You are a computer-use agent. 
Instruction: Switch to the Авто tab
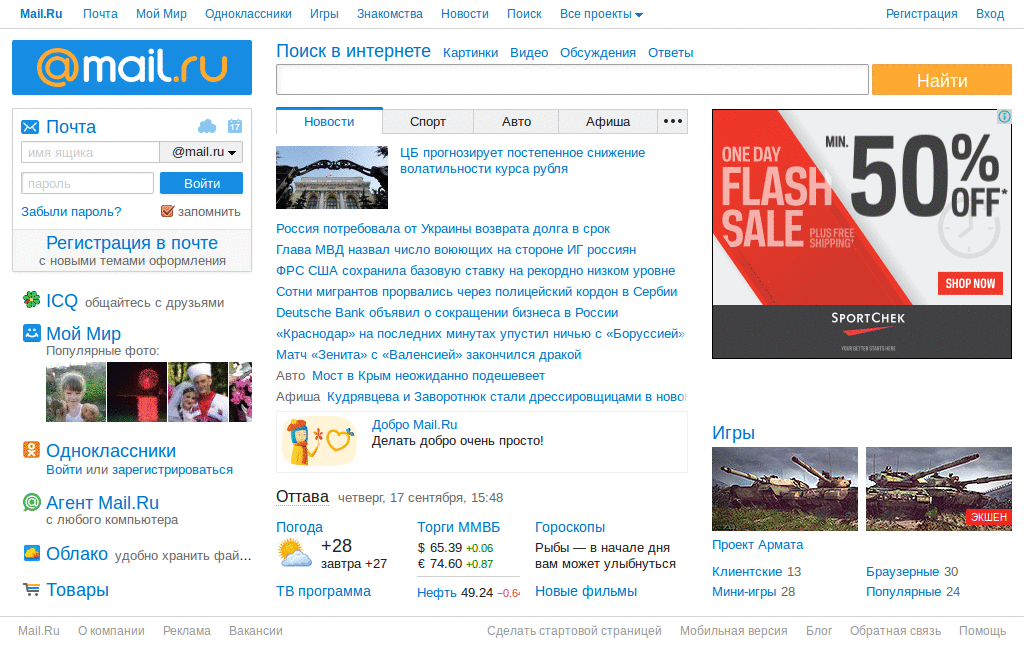pos(516,121)
